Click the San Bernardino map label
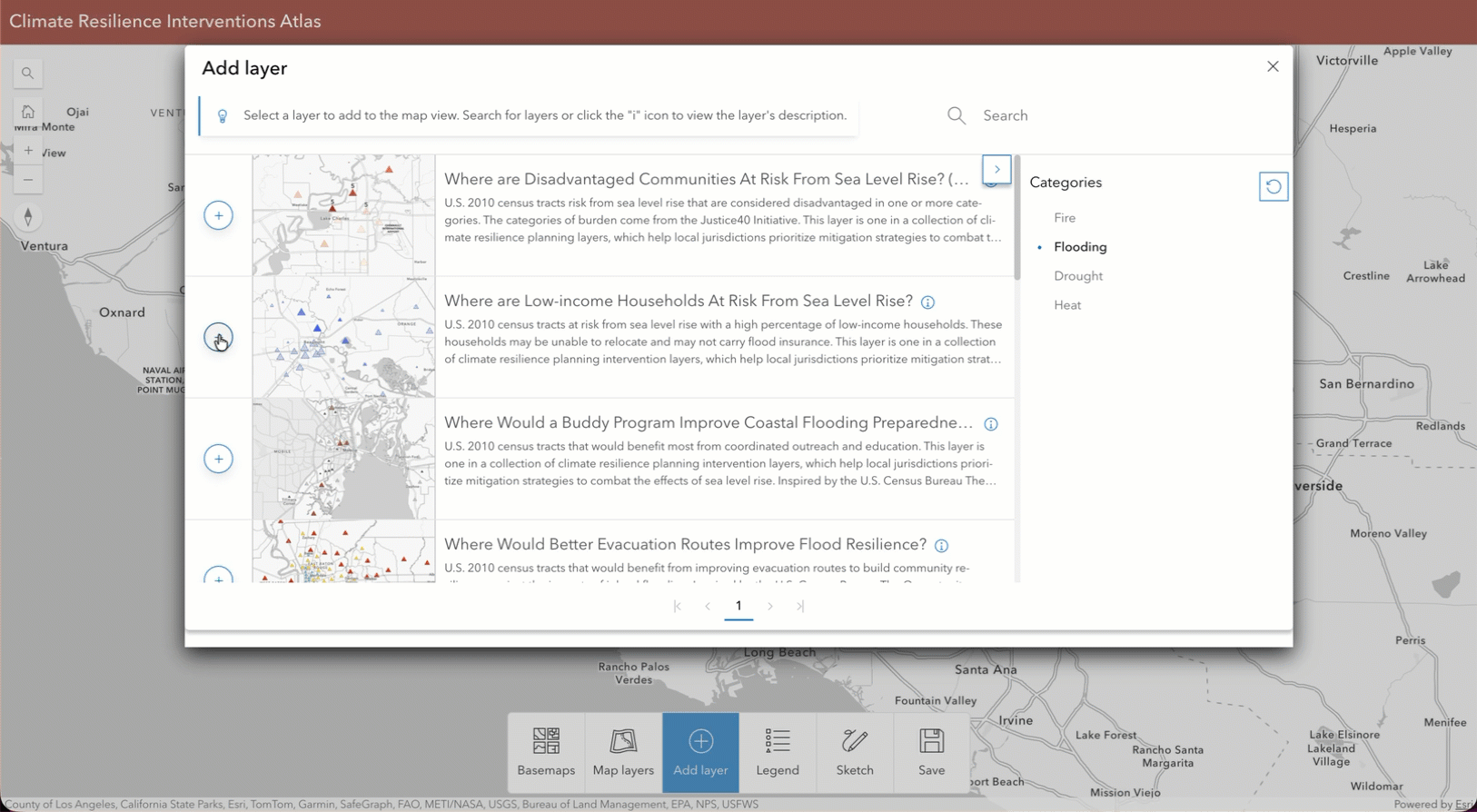The image size is (1477, 812). (1366, 383)
